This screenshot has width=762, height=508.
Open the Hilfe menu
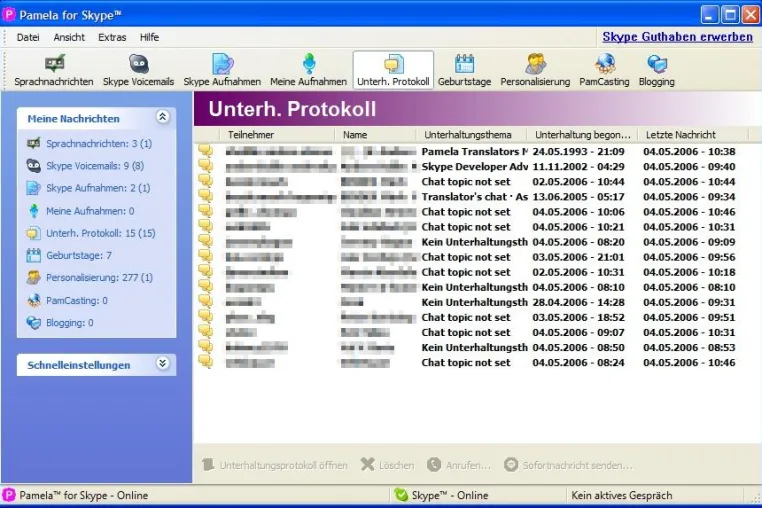tap(149, 37)
